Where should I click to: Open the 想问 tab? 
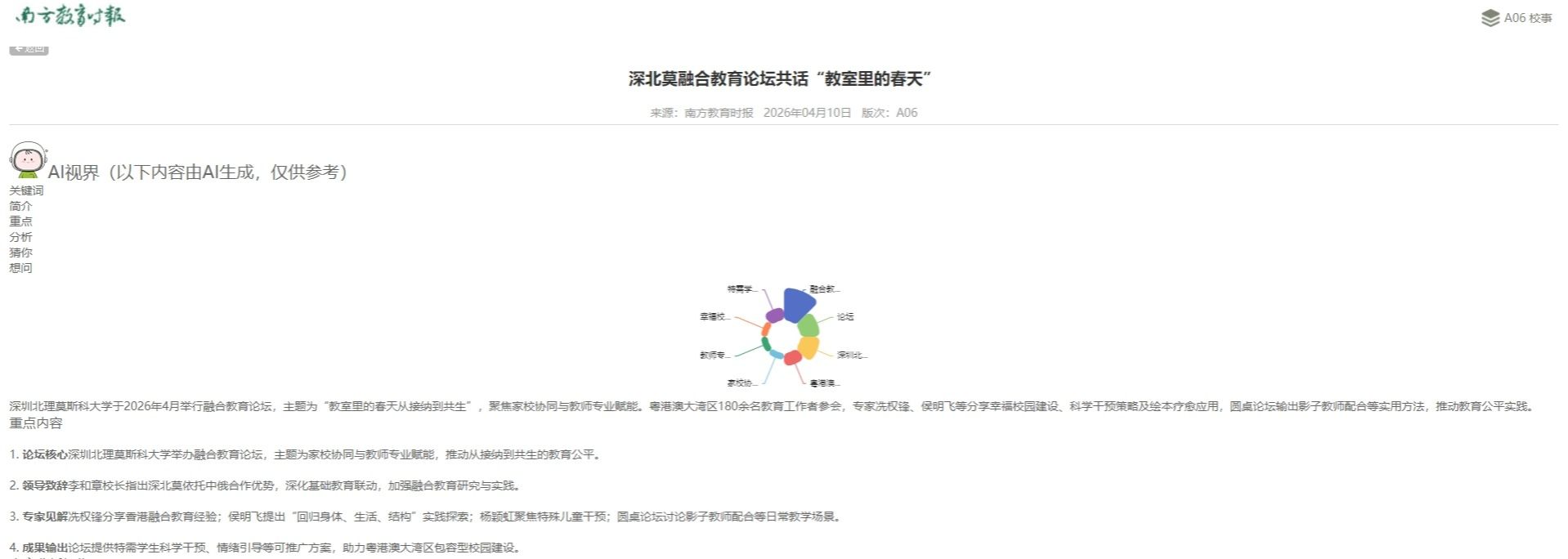tap(20, 268)
